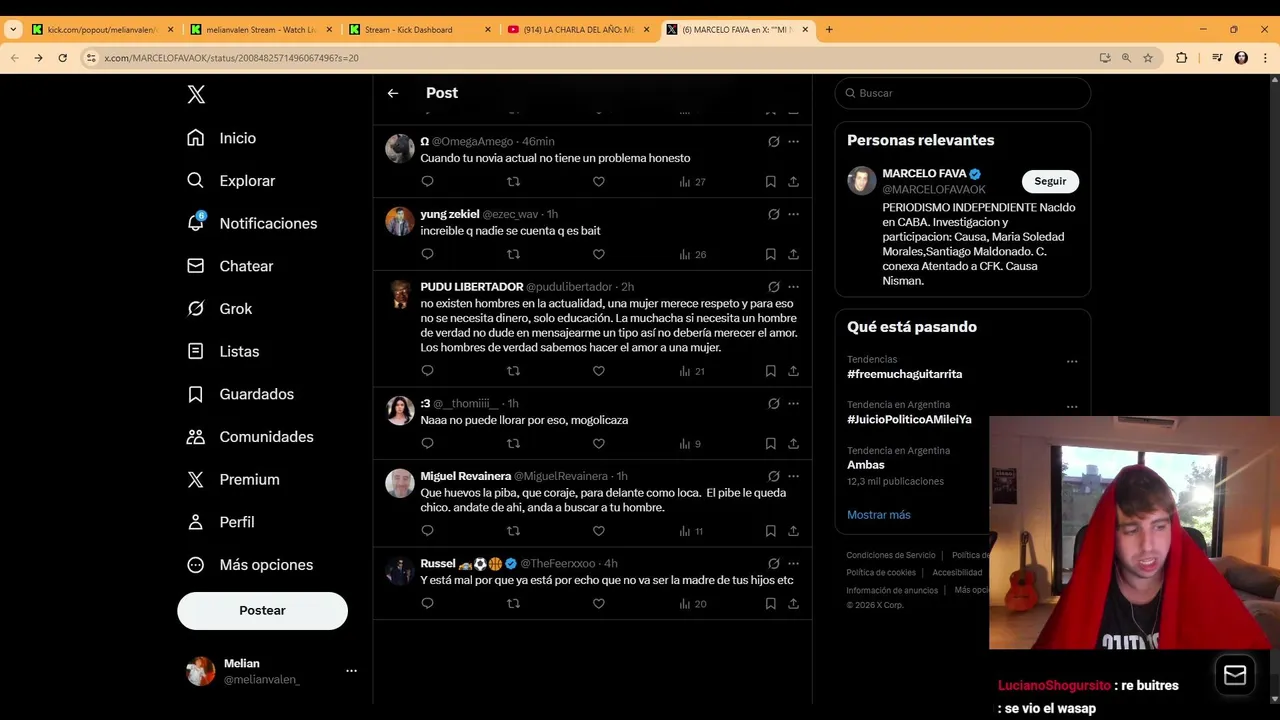Open a new browser tab
The height and width of the screenshot is (720, 1280).
click(x=829, y=30)
